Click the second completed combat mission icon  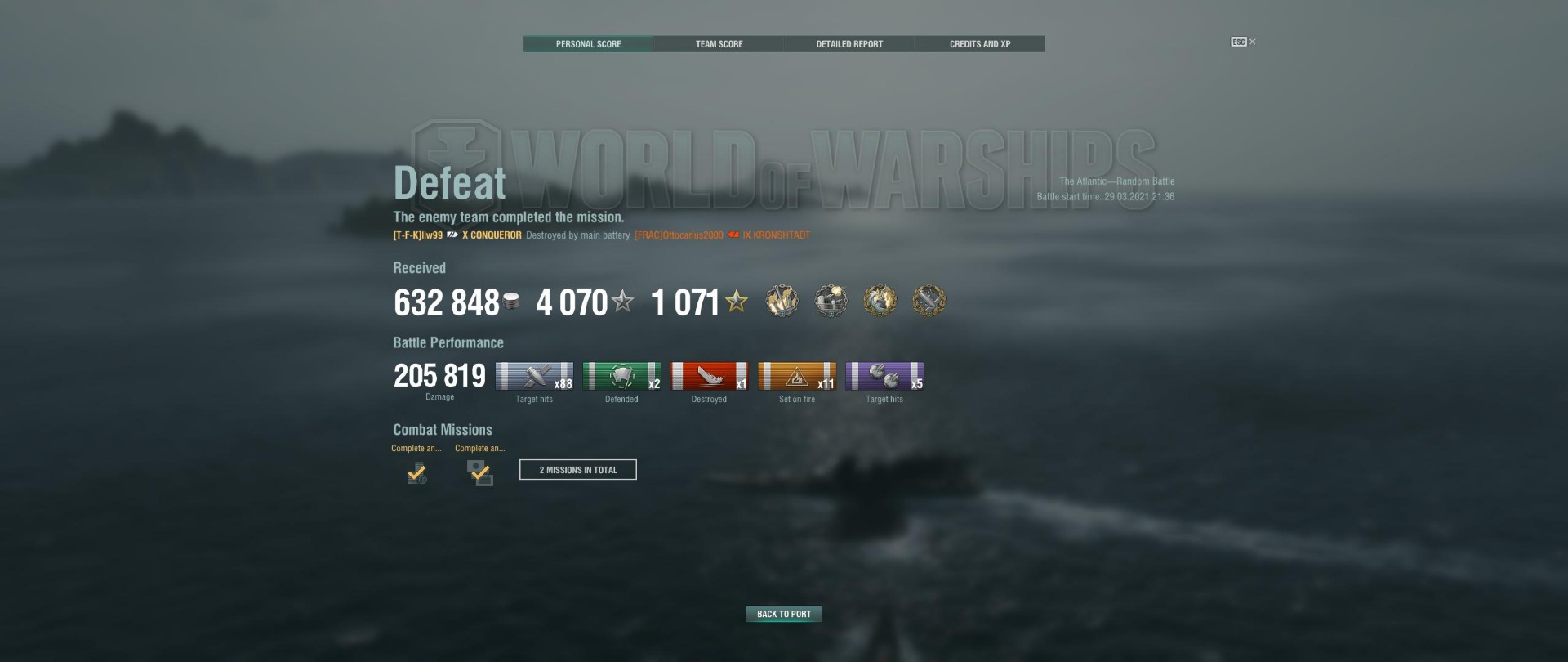pyautogui.click(x=480, y=472)
